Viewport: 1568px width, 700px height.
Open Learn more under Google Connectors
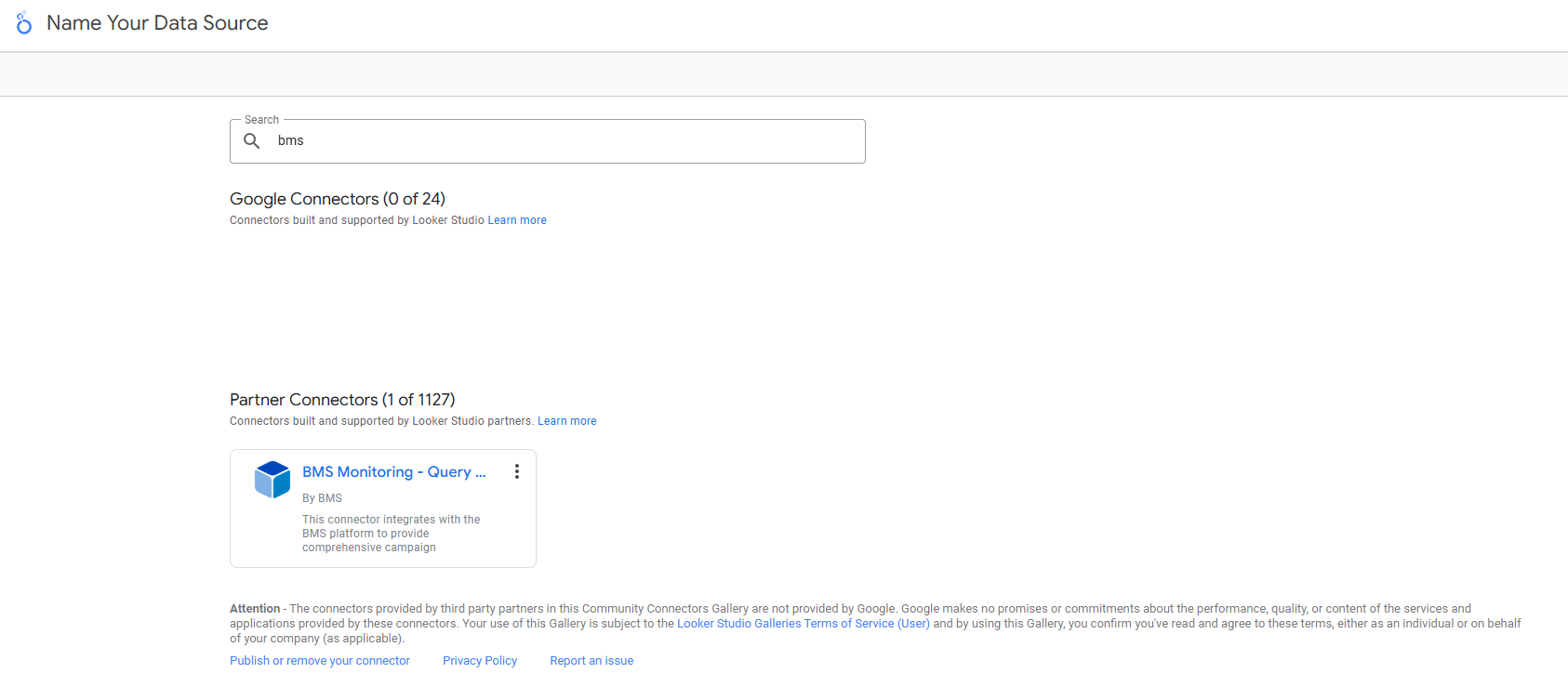pos(517,220)
